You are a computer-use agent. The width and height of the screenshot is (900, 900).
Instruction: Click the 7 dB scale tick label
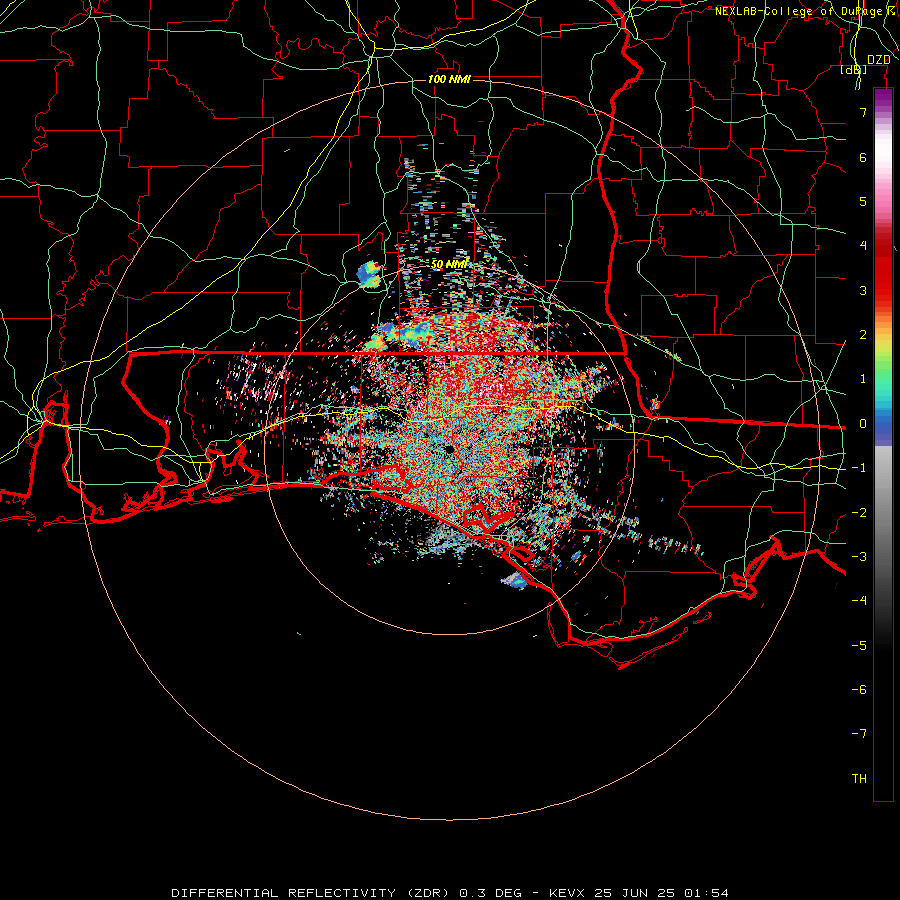(863, 112)
